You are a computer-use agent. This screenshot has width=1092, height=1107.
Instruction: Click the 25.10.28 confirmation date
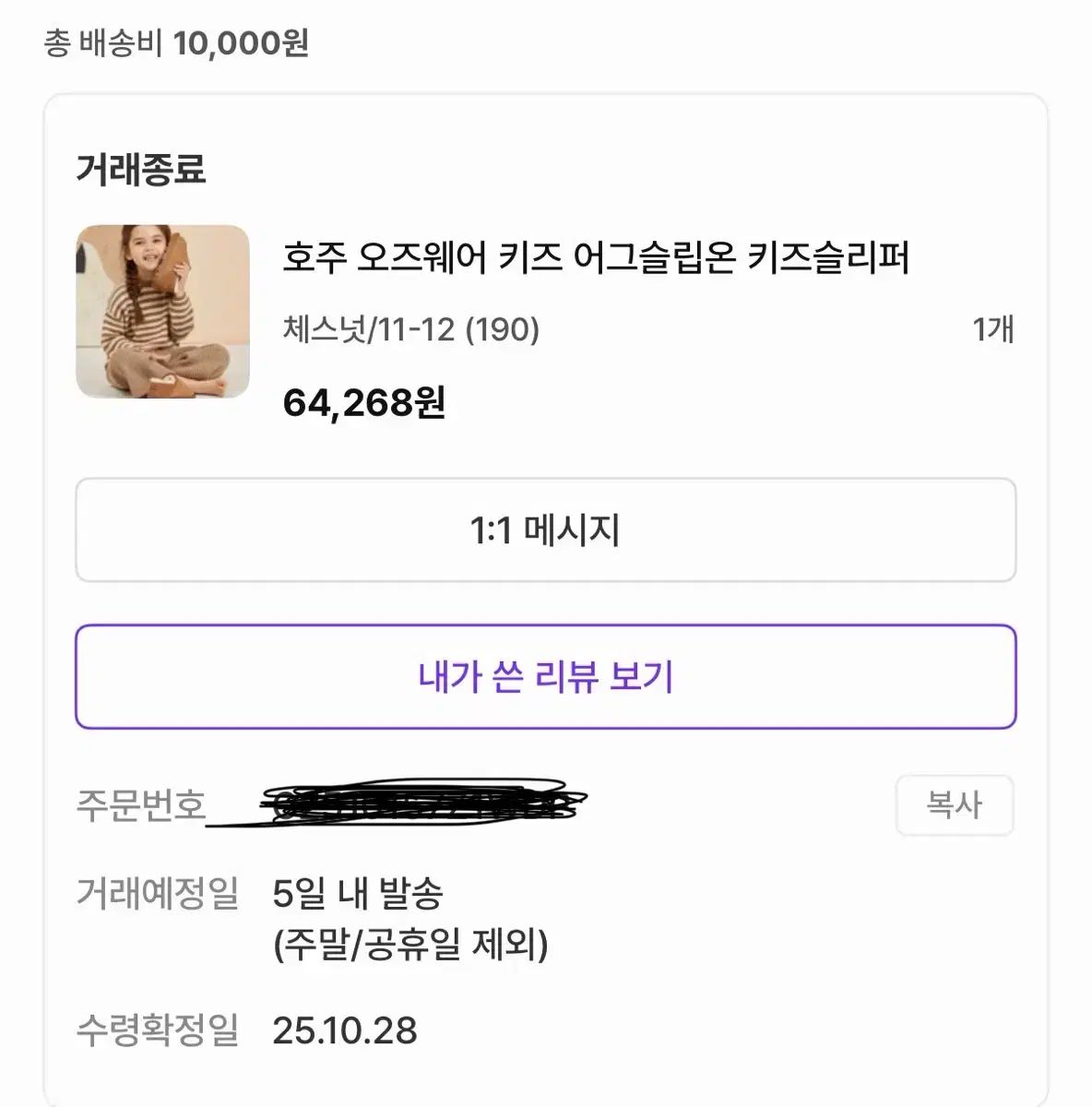coord(345,1030)
